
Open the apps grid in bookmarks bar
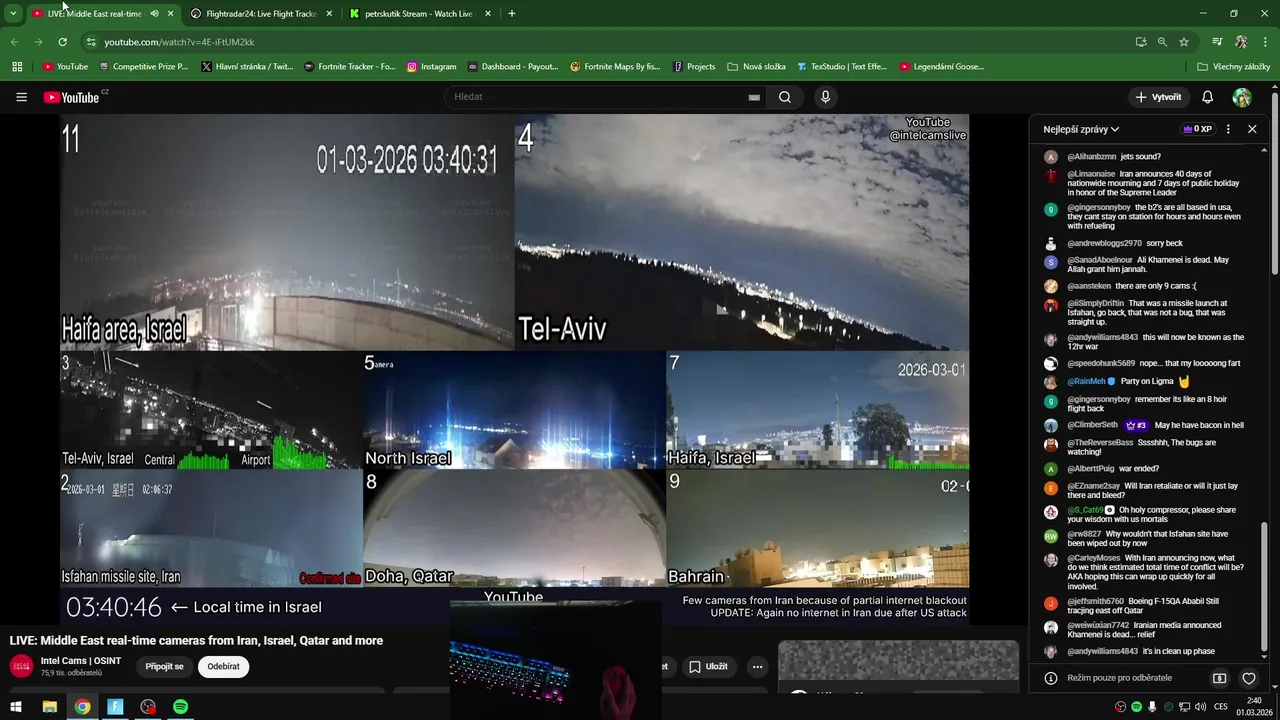[x=17, y=67]
